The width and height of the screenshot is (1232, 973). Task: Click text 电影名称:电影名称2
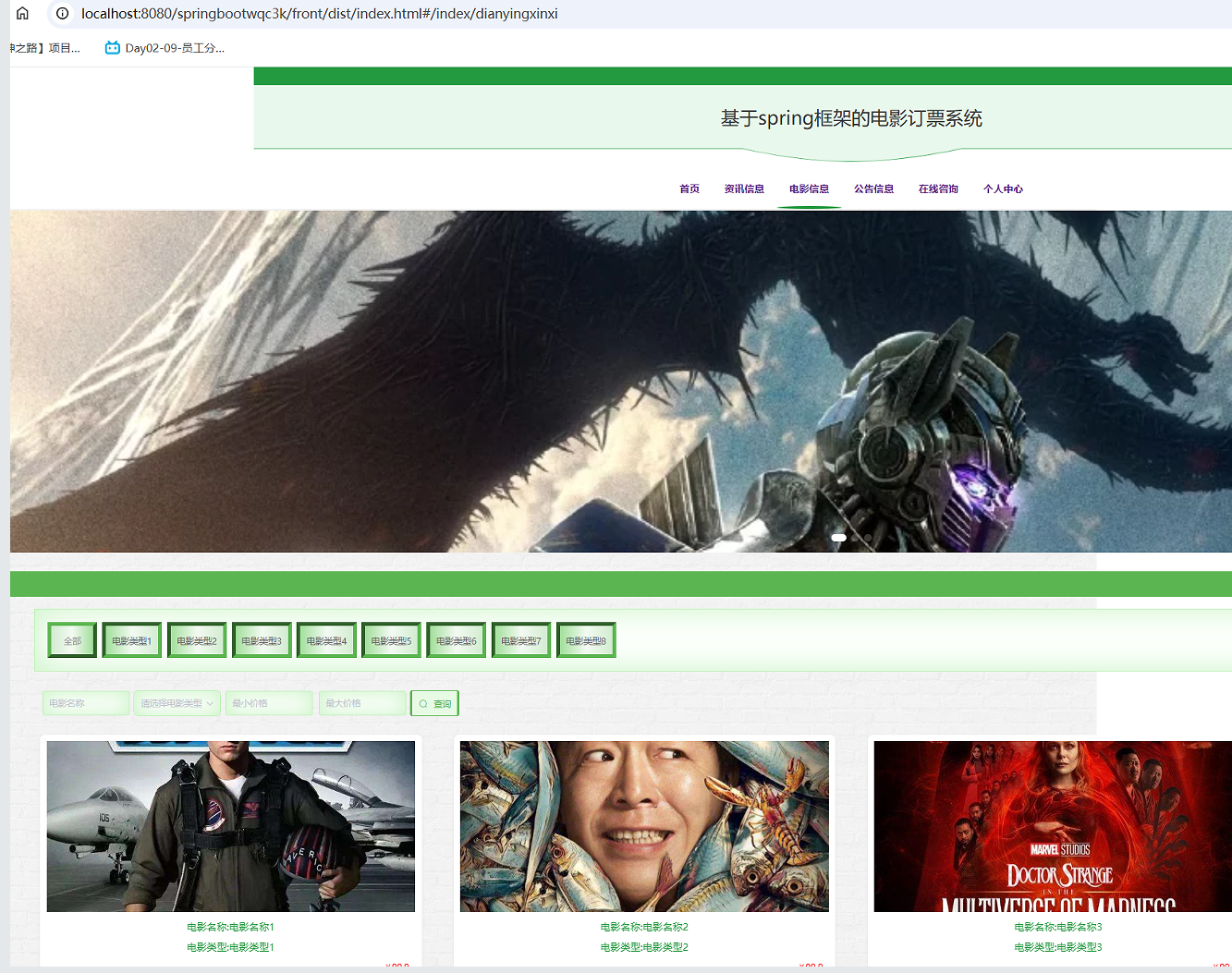[x=644, y=927]
